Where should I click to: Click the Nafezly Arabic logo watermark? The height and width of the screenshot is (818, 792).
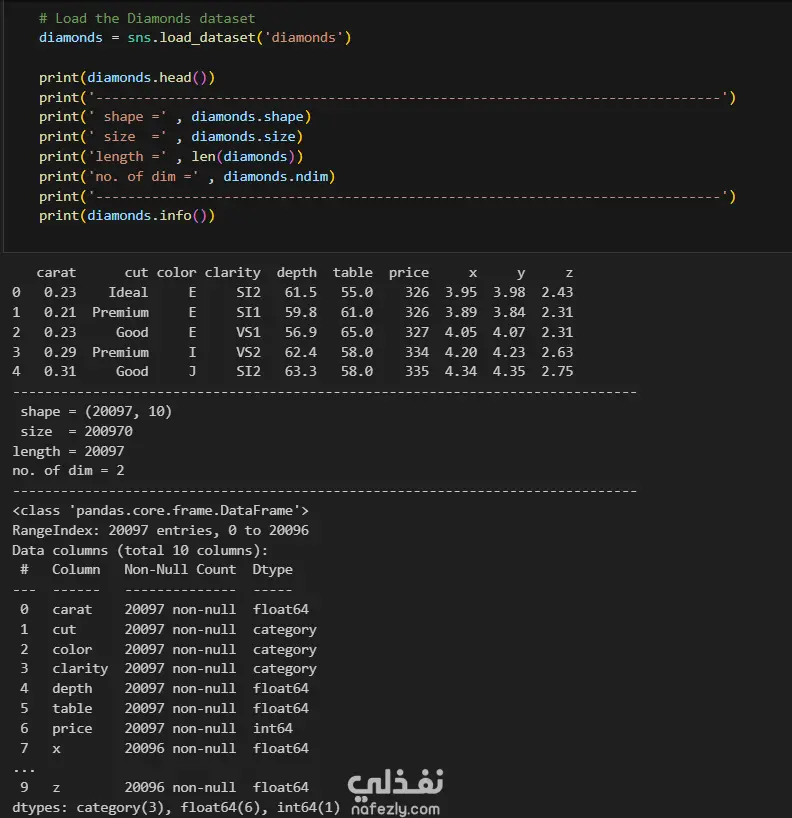tap(395, 781)
